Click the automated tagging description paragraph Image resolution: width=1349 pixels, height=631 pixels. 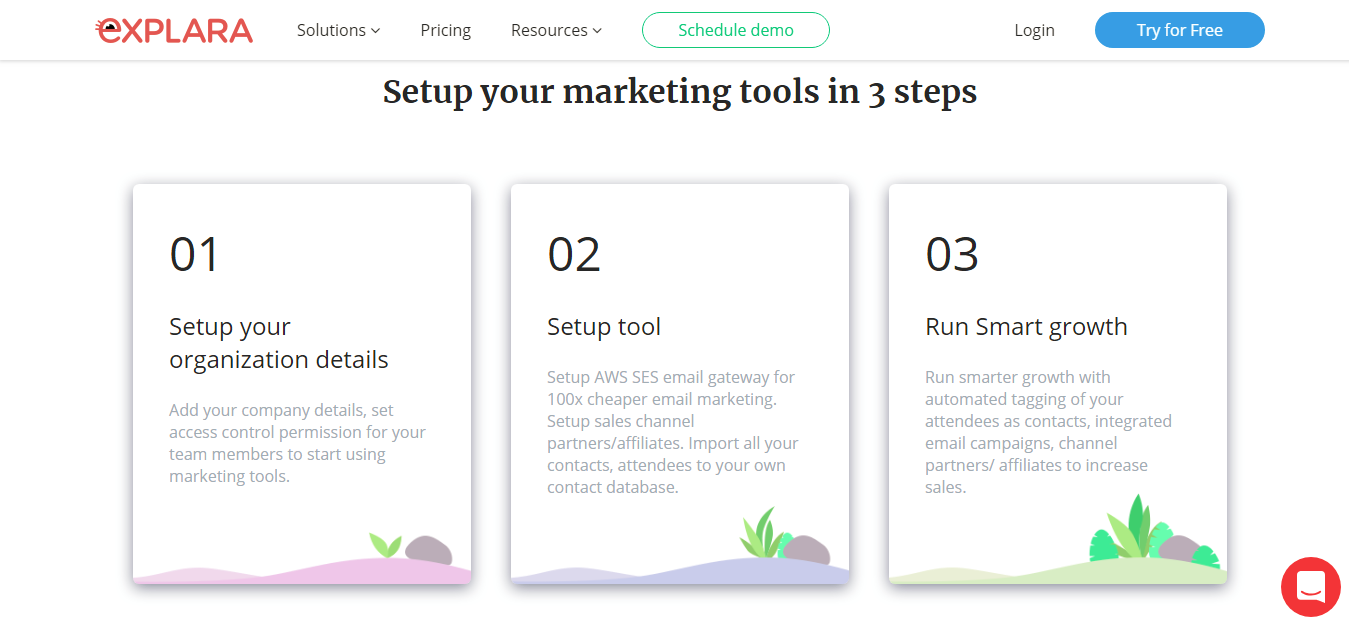click(x=1048, y=432)
